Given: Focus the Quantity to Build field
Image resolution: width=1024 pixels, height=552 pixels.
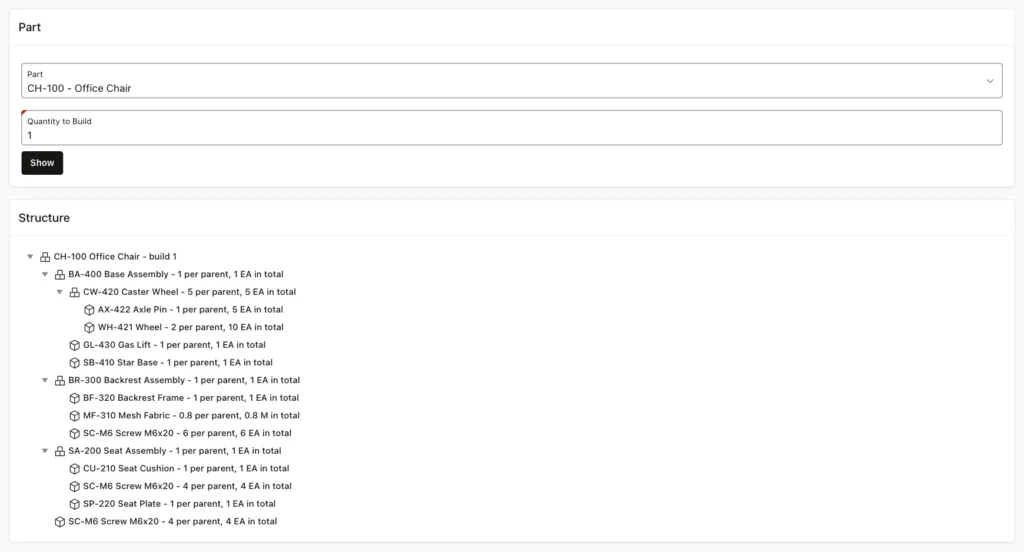Looking at the screenshot, I should (x=511, y=128).
